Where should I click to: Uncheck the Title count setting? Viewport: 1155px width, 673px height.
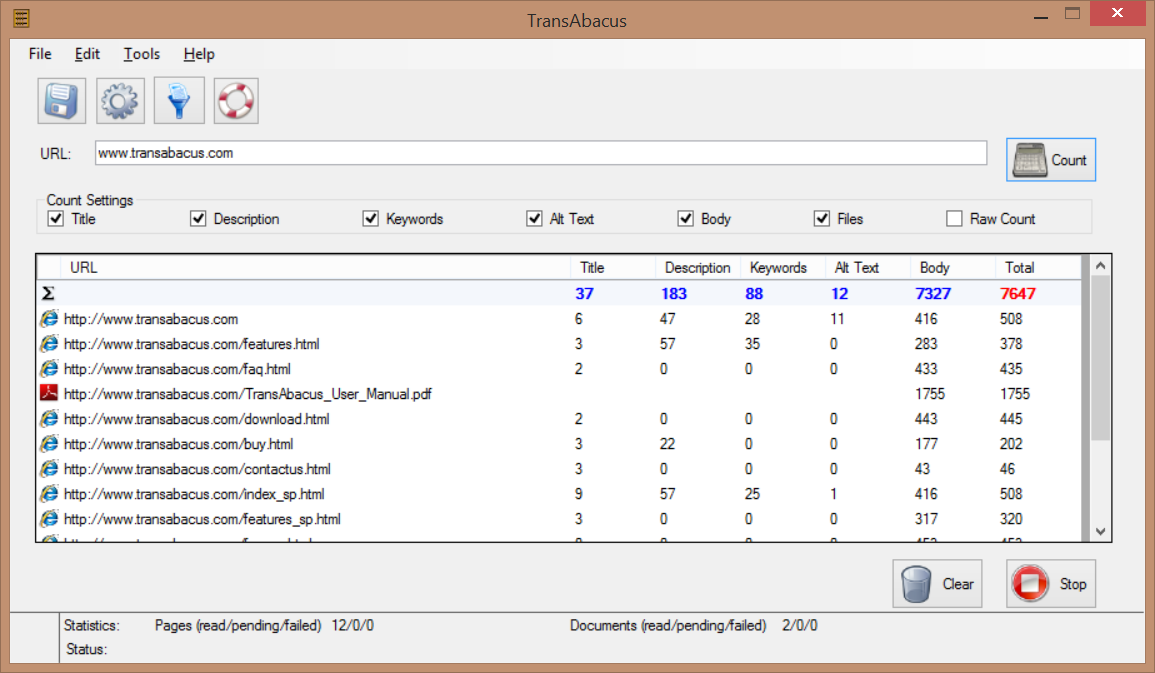(x=55, y=219)
